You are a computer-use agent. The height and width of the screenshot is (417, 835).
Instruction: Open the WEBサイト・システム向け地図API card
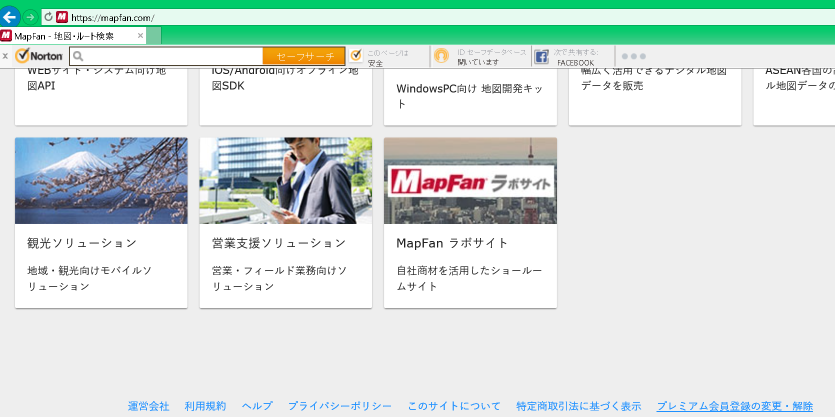coord(101,96)
